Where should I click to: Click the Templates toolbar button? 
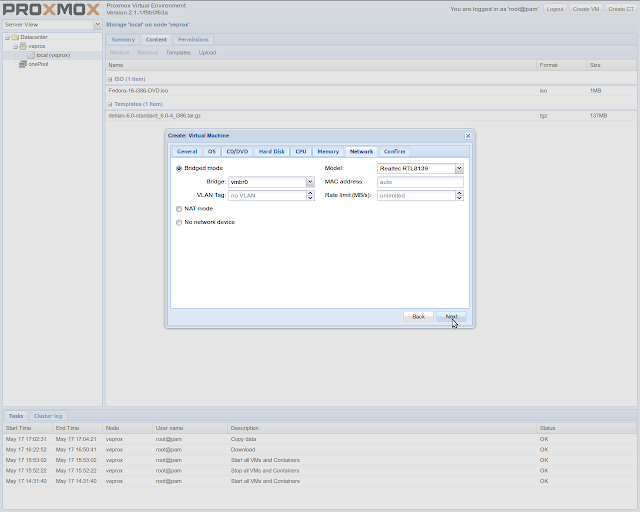[x=178, y=53]
